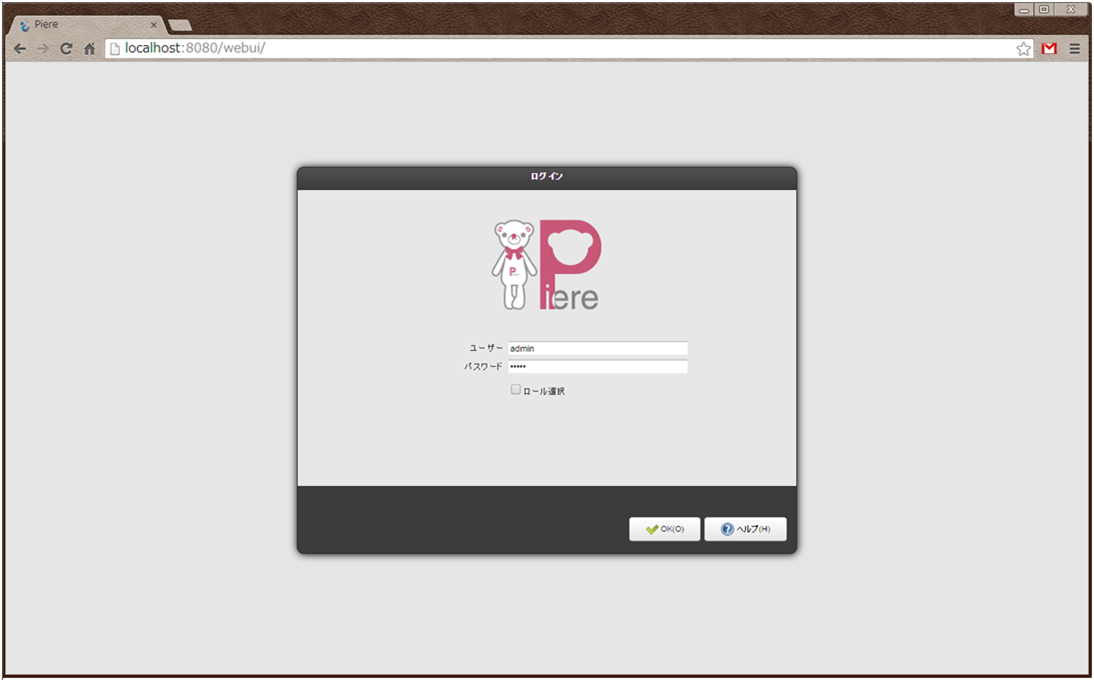The height and width of the screenshot is (681, 1094).
Task: Click the Piere bear logo image
Action: [546, 264]
